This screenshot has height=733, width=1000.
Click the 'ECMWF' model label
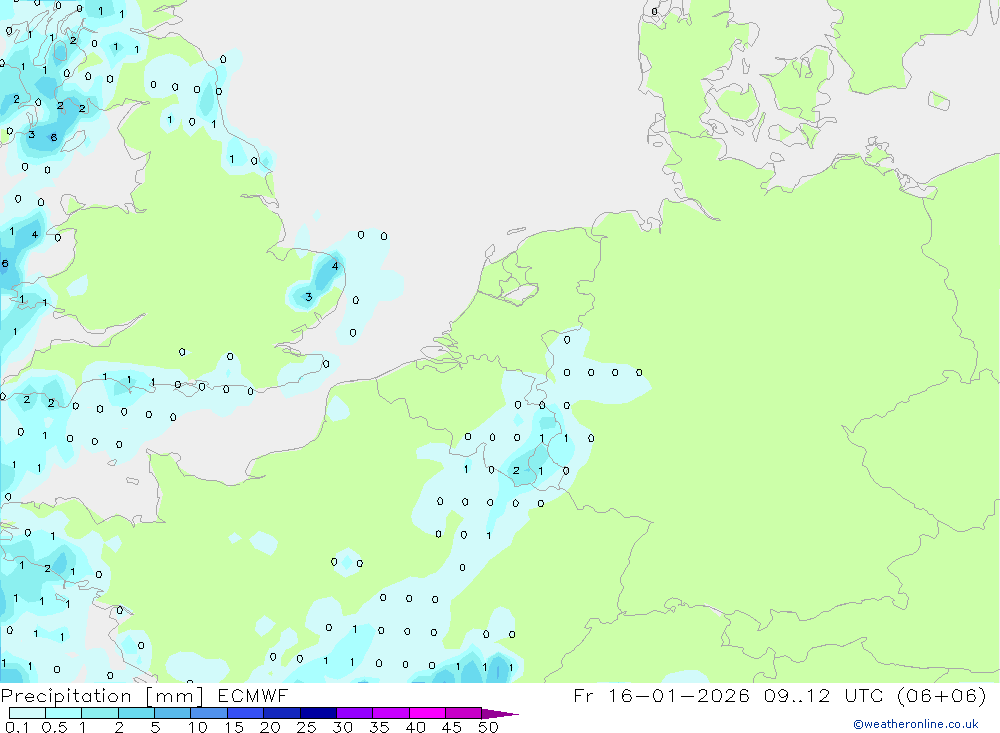253,696
